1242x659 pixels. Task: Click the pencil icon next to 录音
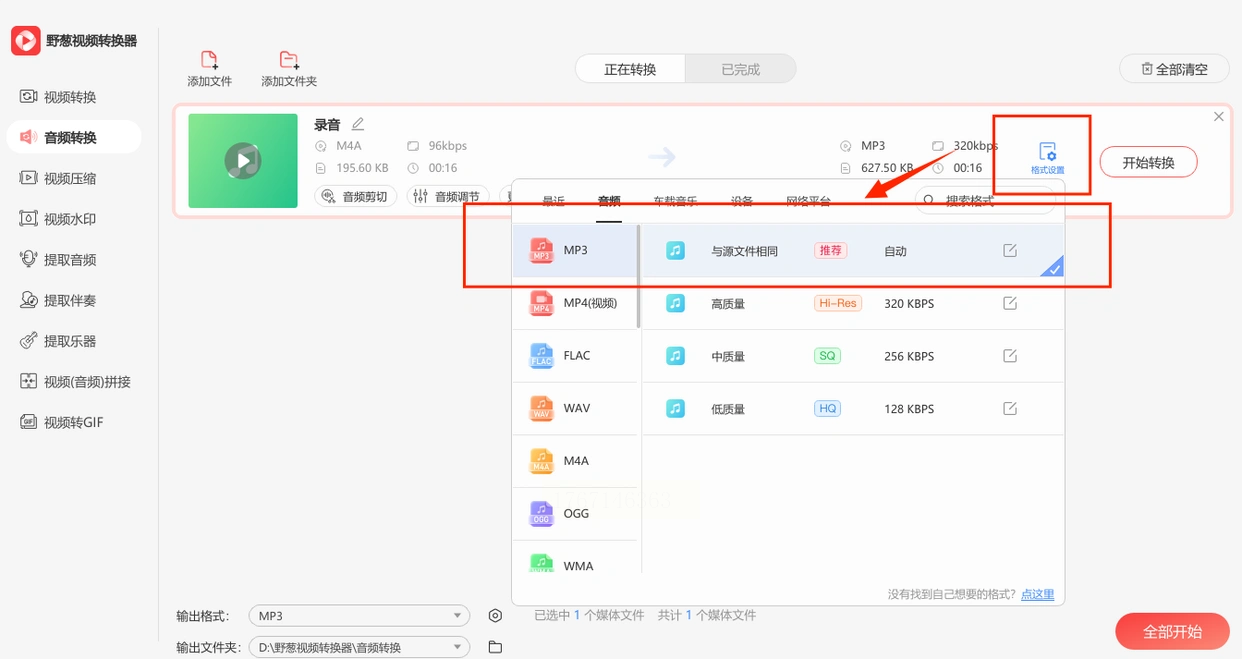pos(358,124)
